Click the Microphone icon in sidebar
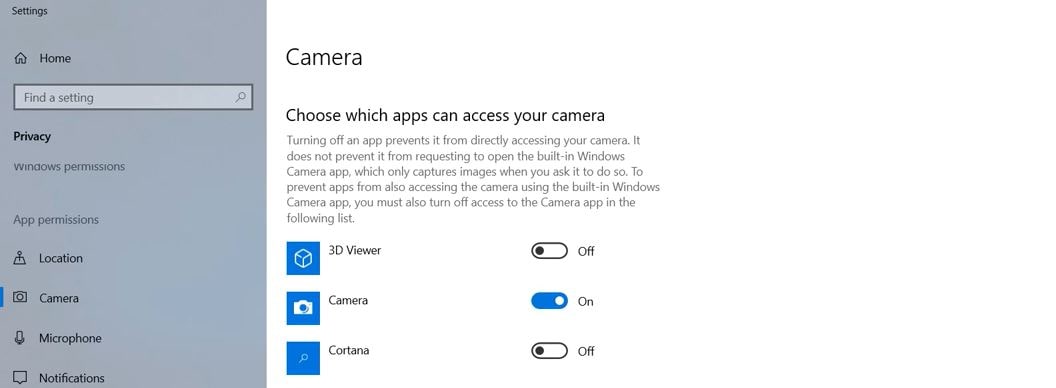Viewport: 1056px width, 388px height. [x=20, y=337]
